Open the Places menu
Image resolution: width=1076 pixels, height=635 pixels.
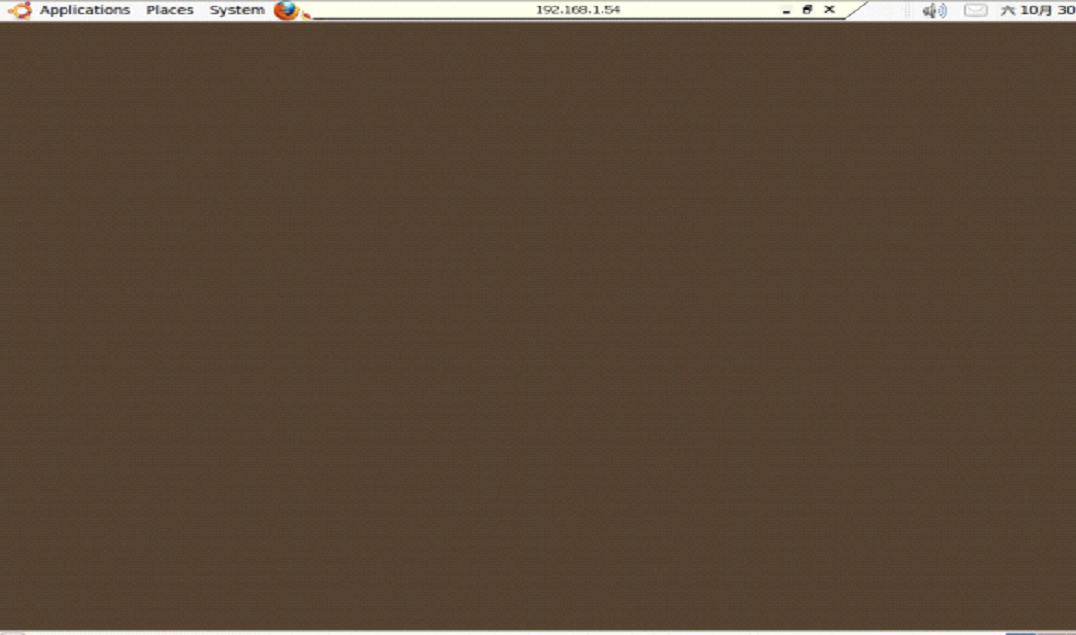[x=169, y=10]
